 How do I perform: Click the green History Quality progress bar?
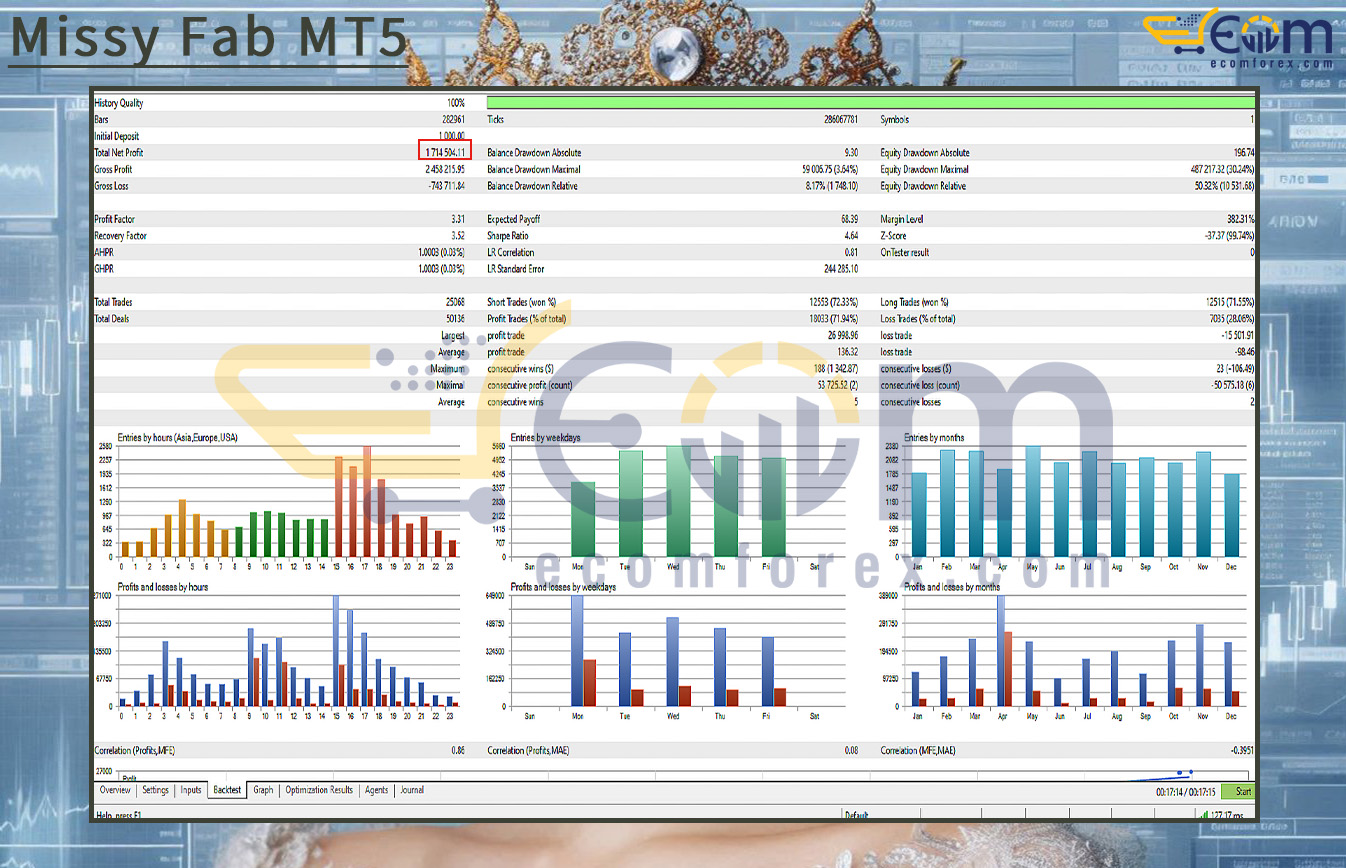871,103
